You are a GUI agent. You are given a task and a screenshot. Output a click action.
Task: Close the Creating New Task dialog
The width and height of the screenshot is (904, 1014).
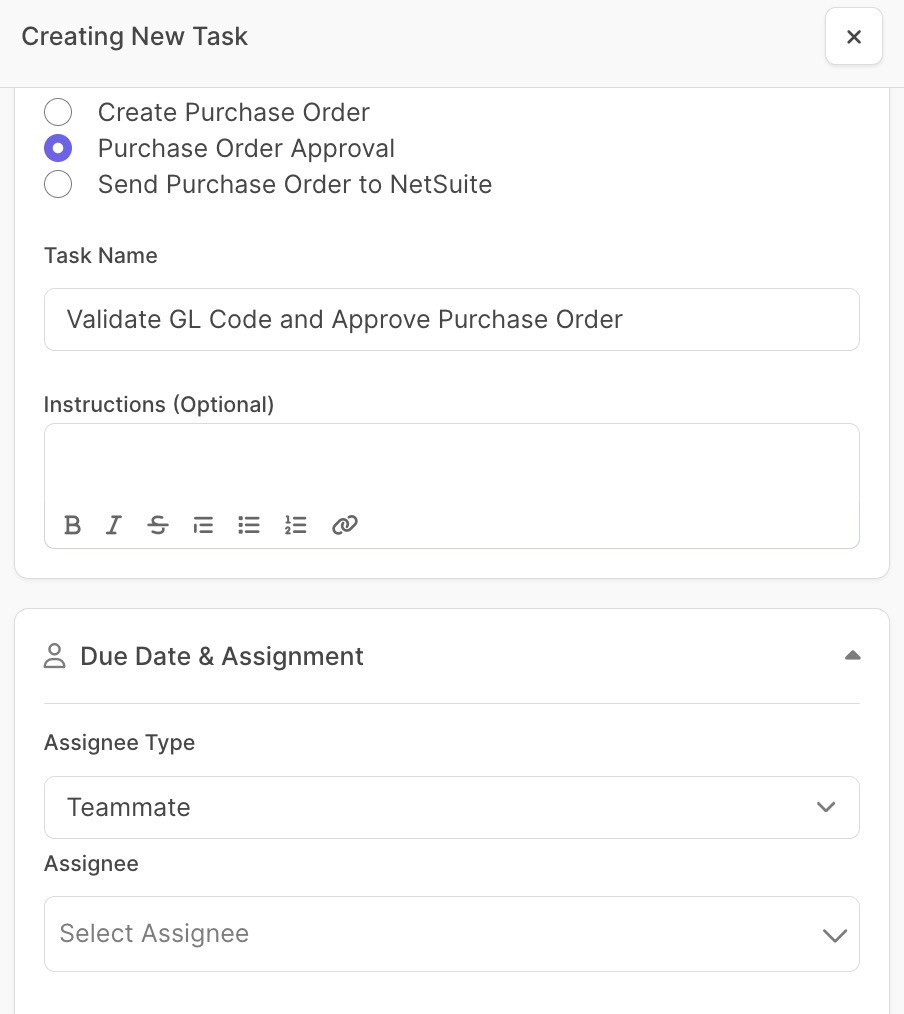[854, 36]
